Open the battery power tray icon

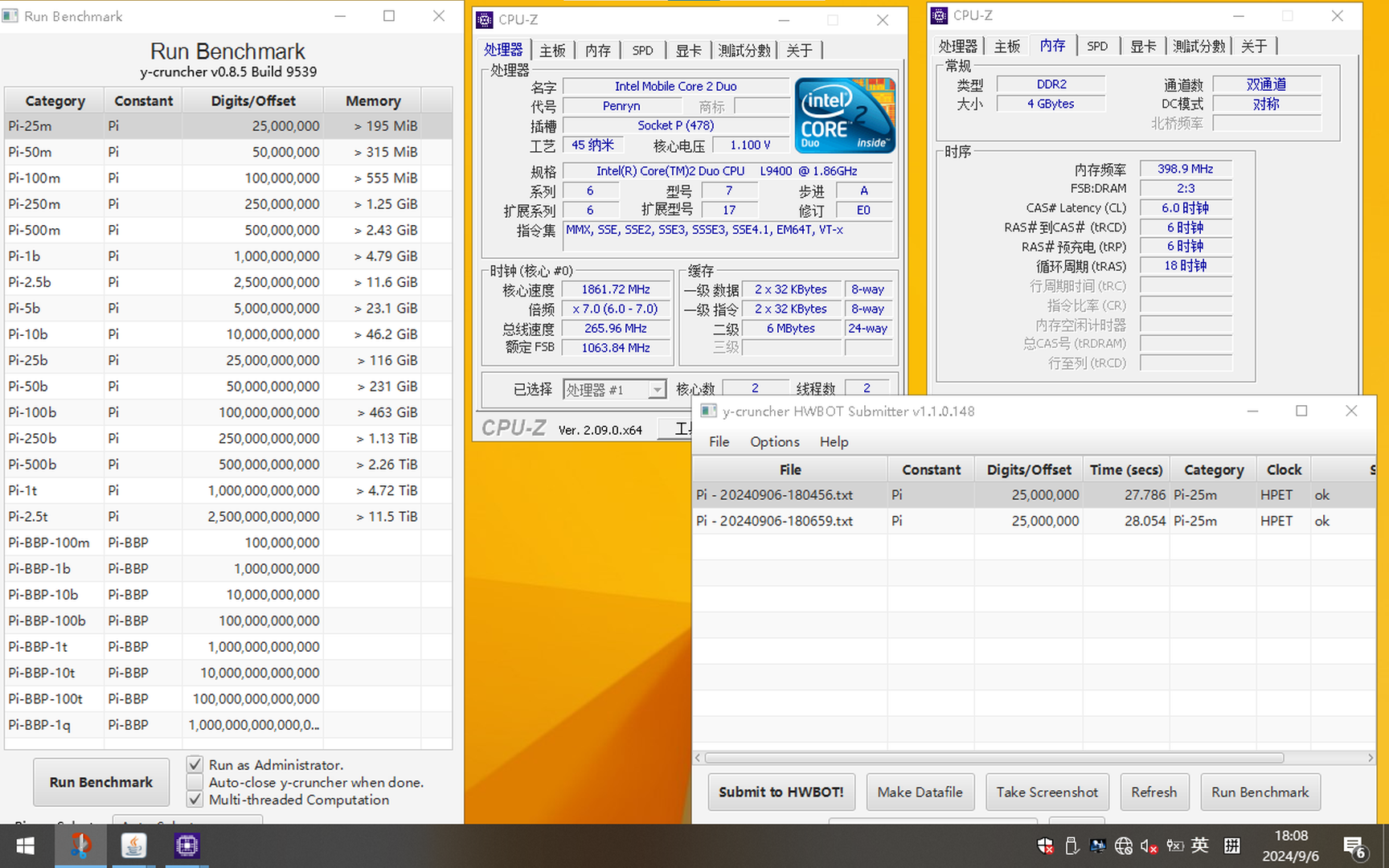coord(1175,845)
